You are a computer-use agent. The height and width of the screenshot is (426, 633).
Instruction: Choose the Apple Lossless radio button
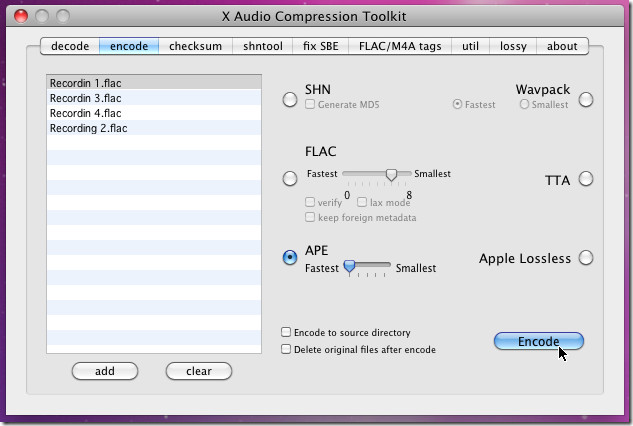(586, 257)
